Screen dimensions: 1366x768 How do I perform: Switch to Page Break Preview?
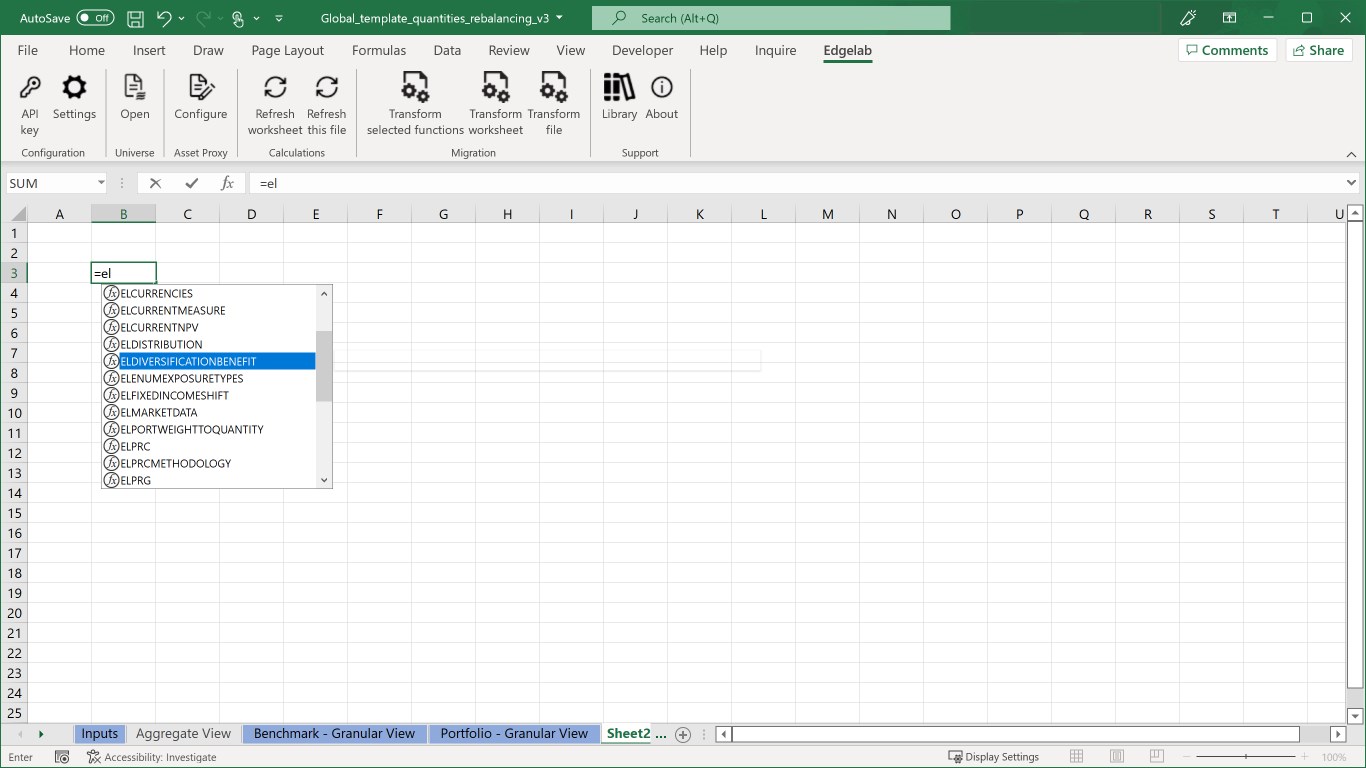pos(1158,757)
